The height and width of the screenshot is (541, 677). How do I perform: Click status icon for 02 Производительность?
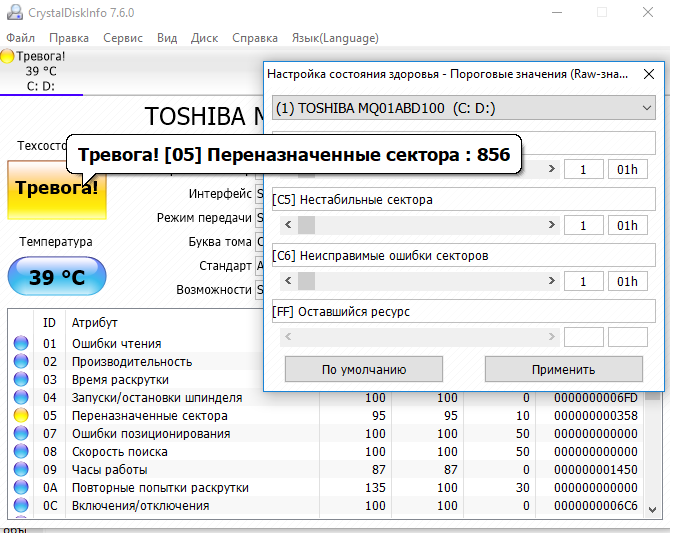pos(21,361)
